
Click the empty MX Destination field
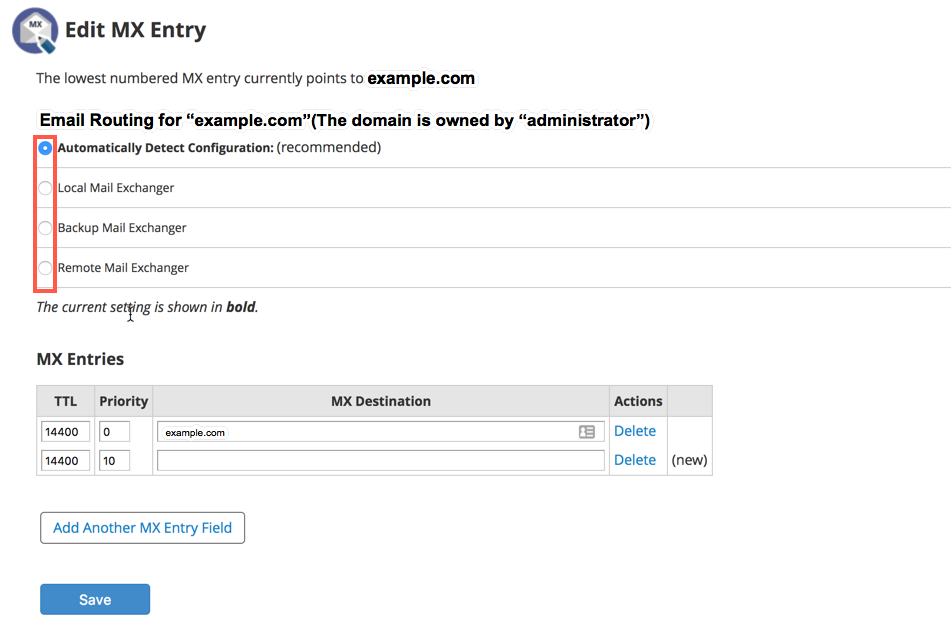(x=381, y=461)
